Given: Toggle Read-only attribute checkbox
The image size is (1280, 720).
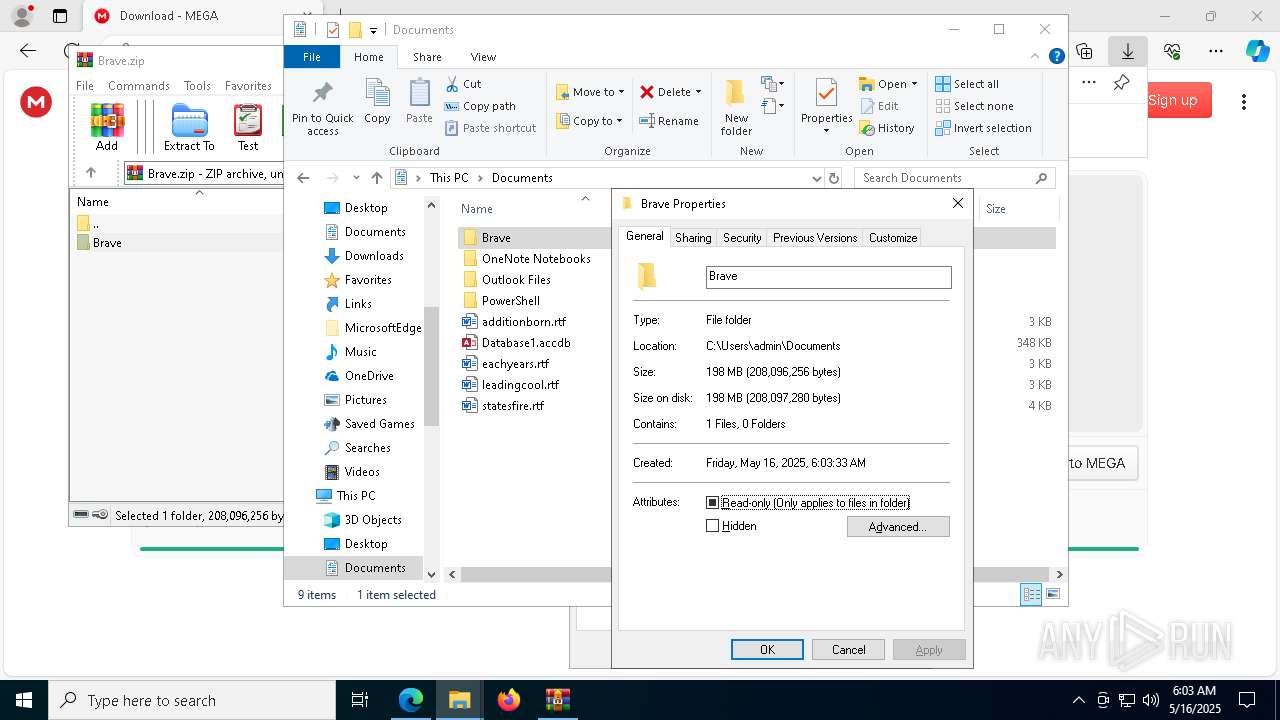Looking at the screenshot, I should [x=713, y=503].
